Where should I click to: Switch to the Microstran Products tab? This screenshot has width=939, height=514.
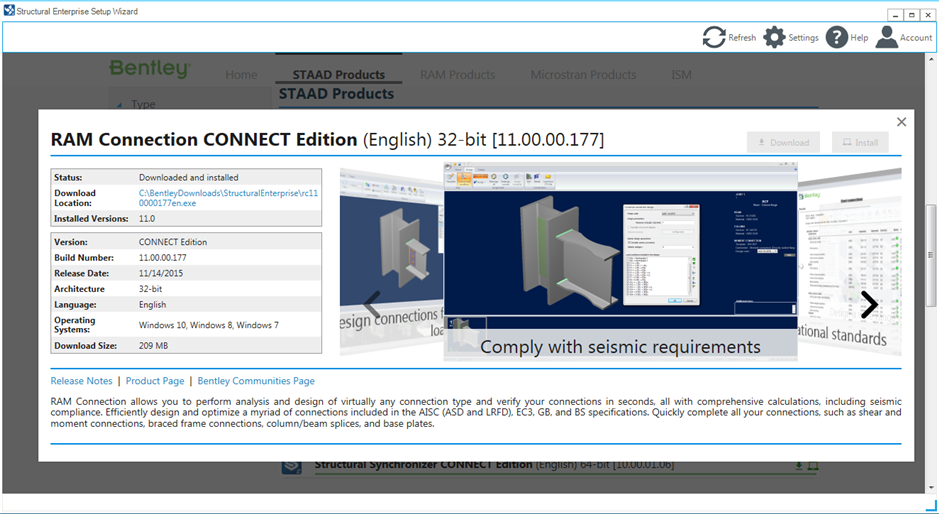click(x=583, y=75)
